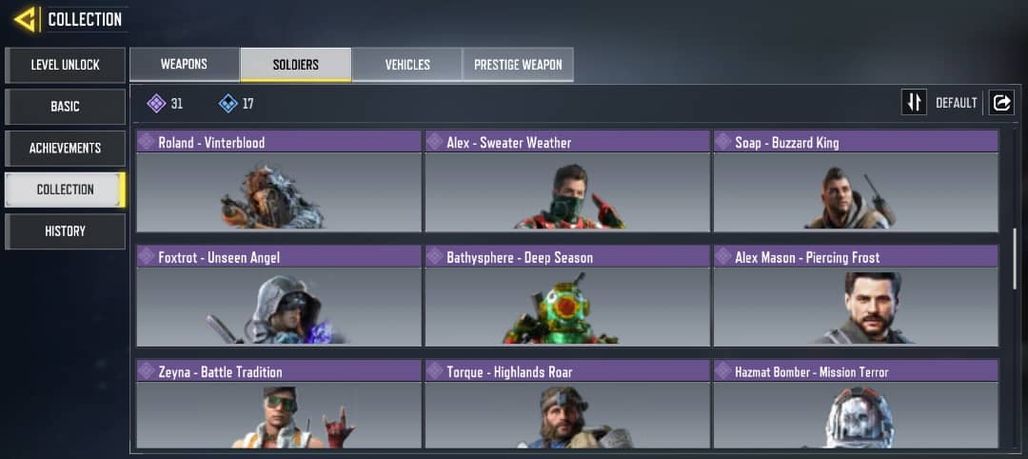Click the rarity diamond beside Roland - Vinterblood

pos(147,142)
